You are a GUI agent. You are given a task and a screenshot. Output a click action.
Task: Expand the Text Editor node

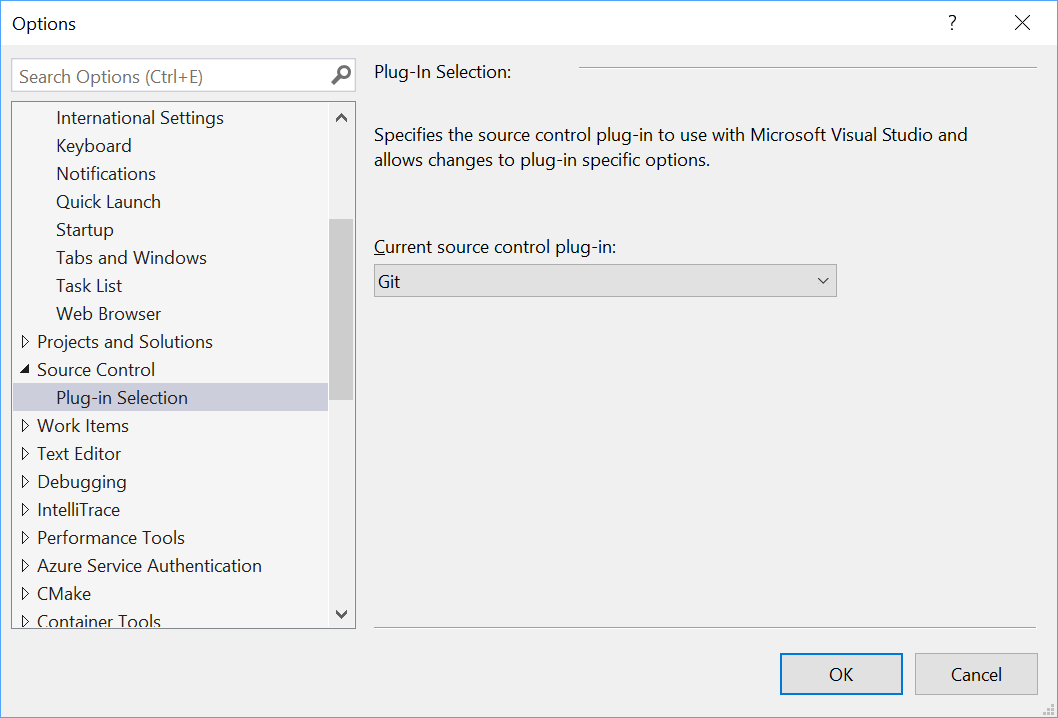point(26,454)
